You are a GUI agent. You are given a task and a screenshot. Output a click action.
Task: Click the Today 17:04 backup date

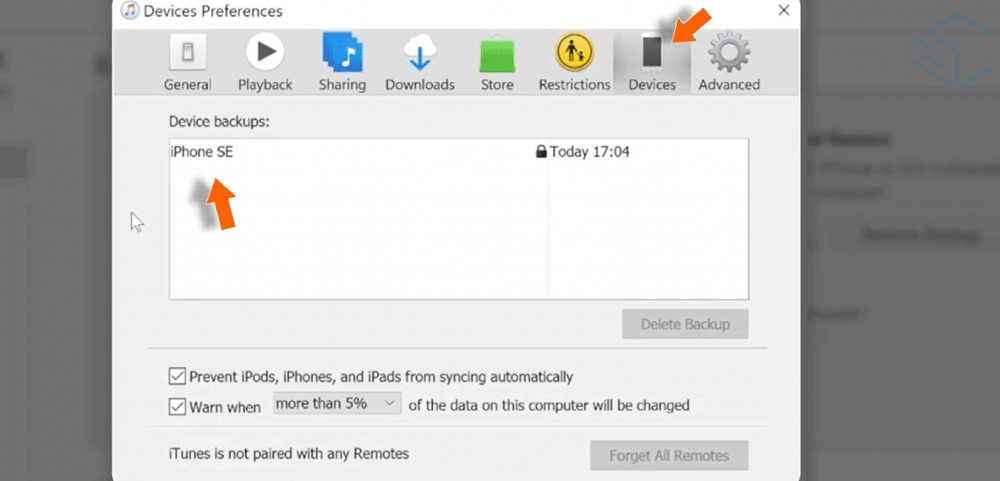(x=589, y=152)
